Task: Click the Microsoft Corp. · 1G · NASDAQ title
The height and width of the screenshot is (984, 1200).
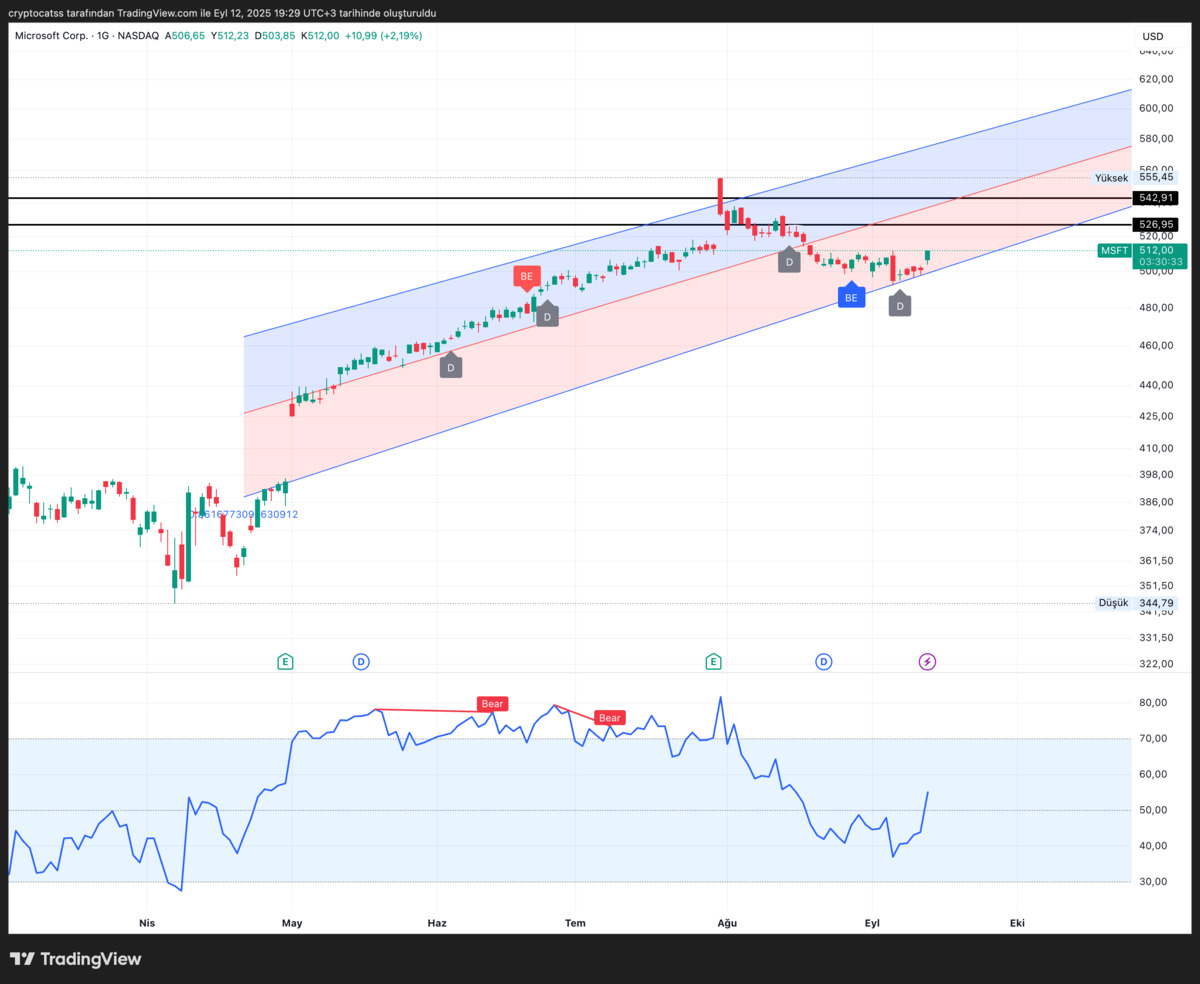Action: [87, 35]
